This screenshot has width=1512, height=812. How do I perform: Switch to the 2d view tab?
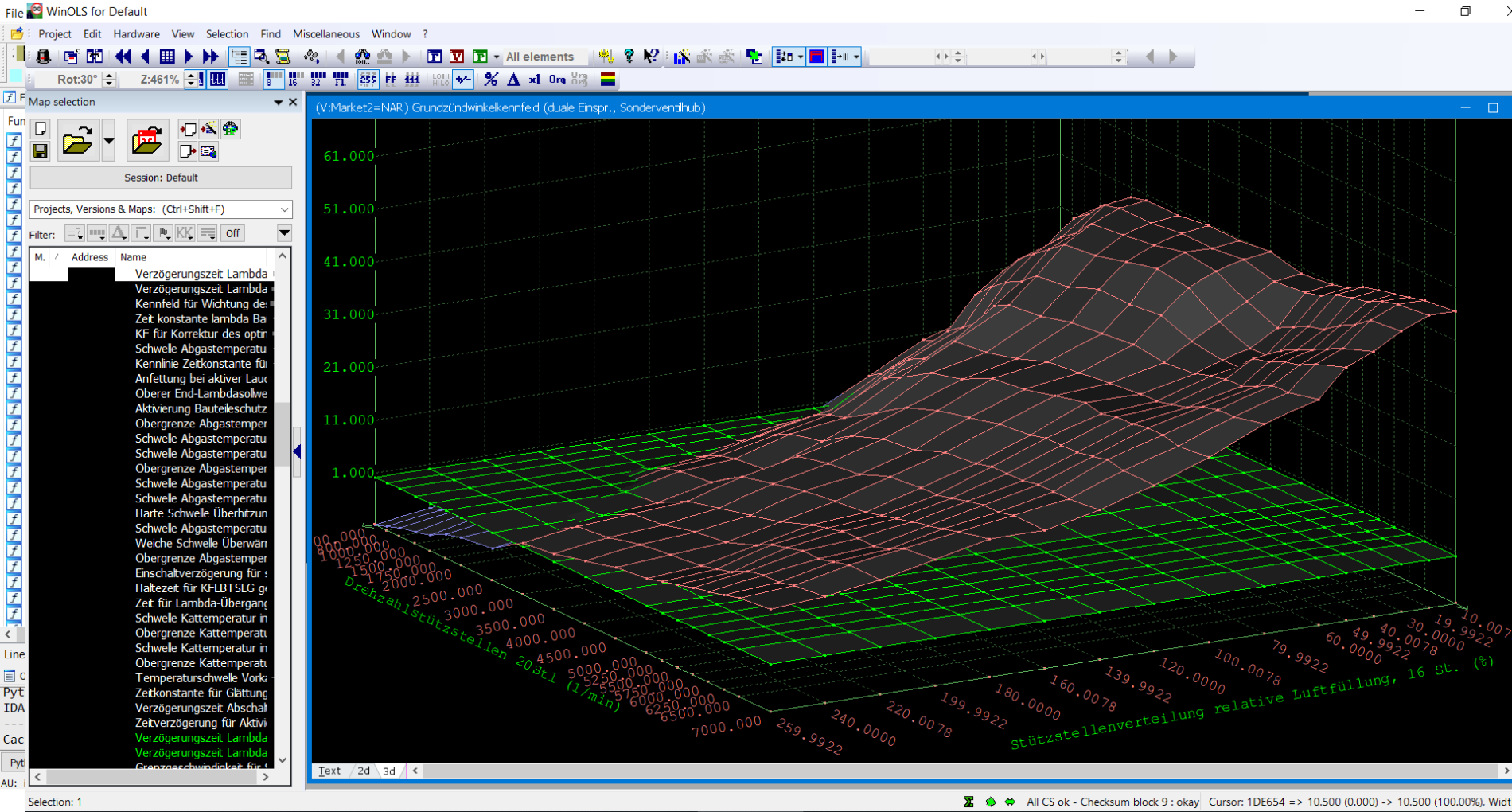coord(364,771)
